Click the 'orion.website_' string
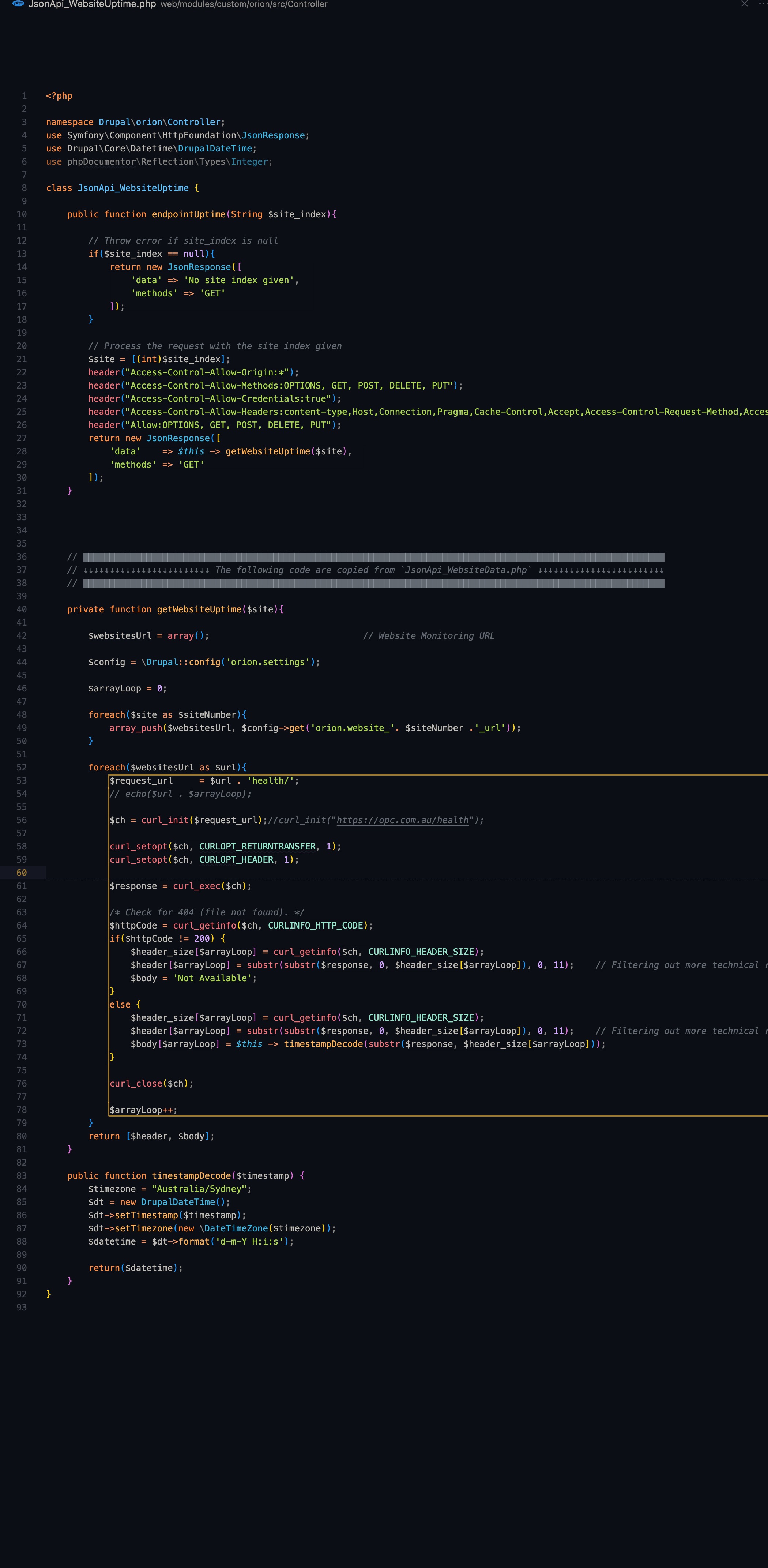The image size is (768, 1568). (352, 728)
